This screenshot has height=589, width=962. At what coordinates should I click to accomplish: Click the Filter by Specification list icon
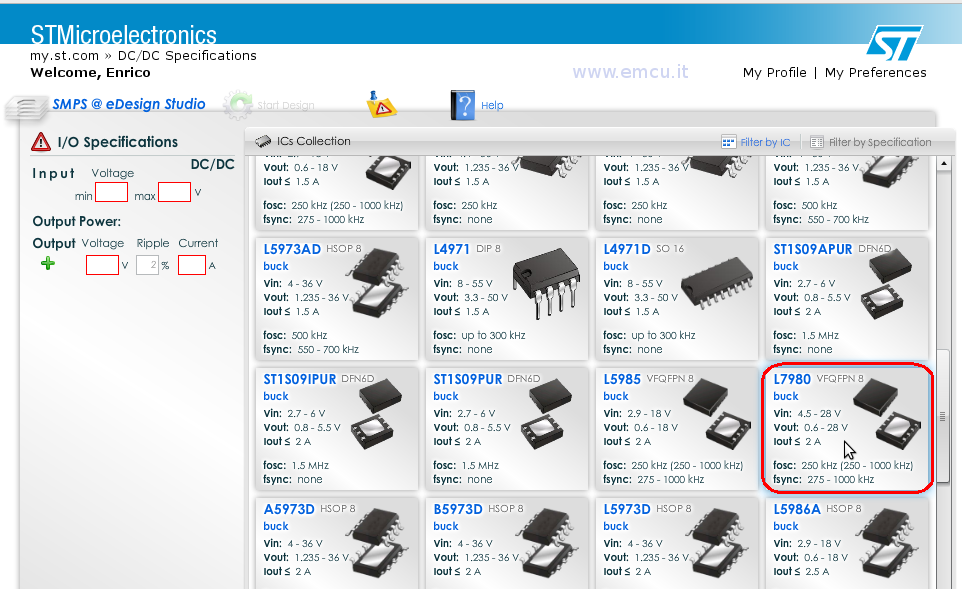click(817, 142)
